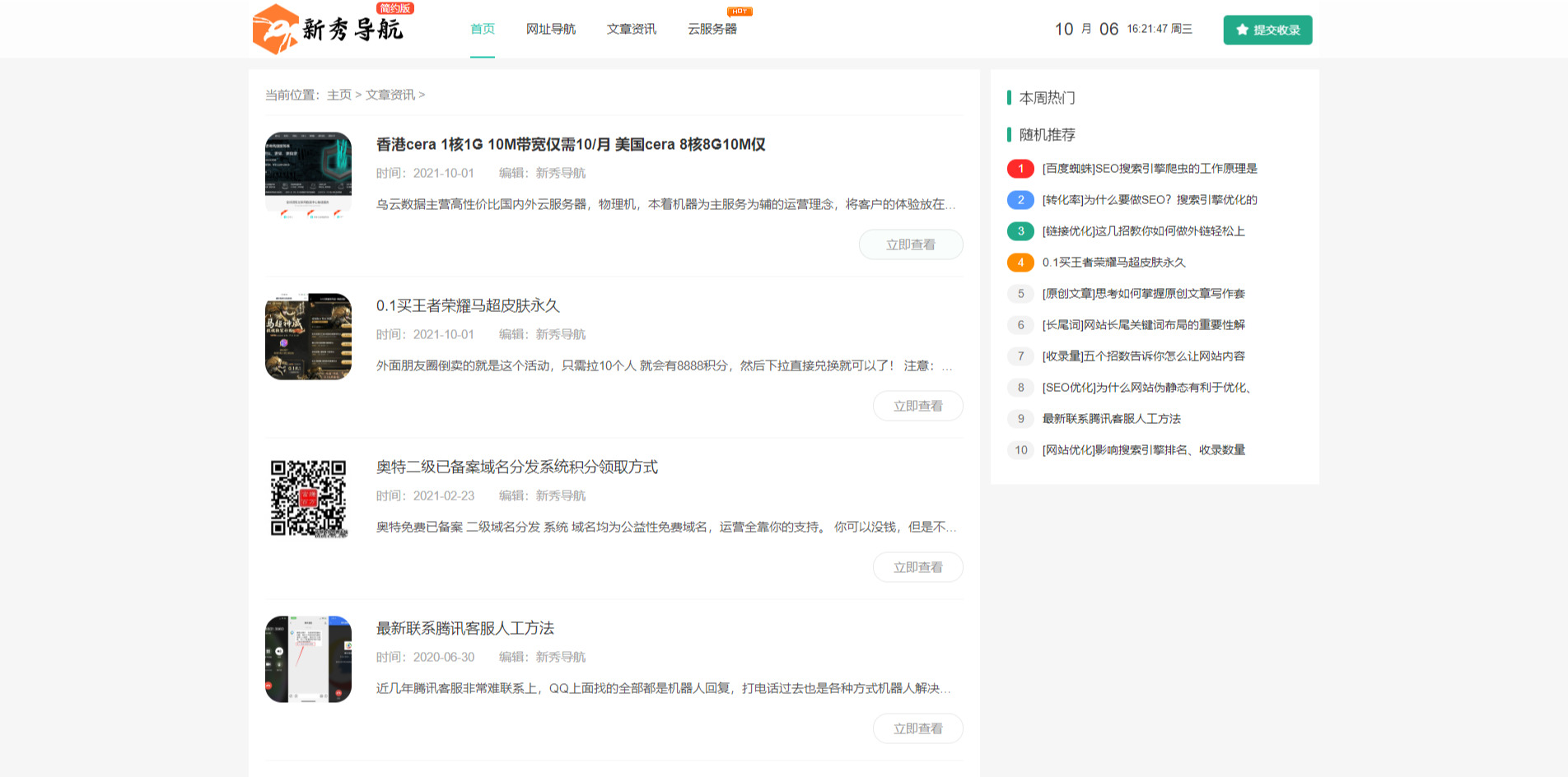1568x777 pixels.
Task: Click 立即查看 for 腾讯客服 article
Action: coord(918,728)
